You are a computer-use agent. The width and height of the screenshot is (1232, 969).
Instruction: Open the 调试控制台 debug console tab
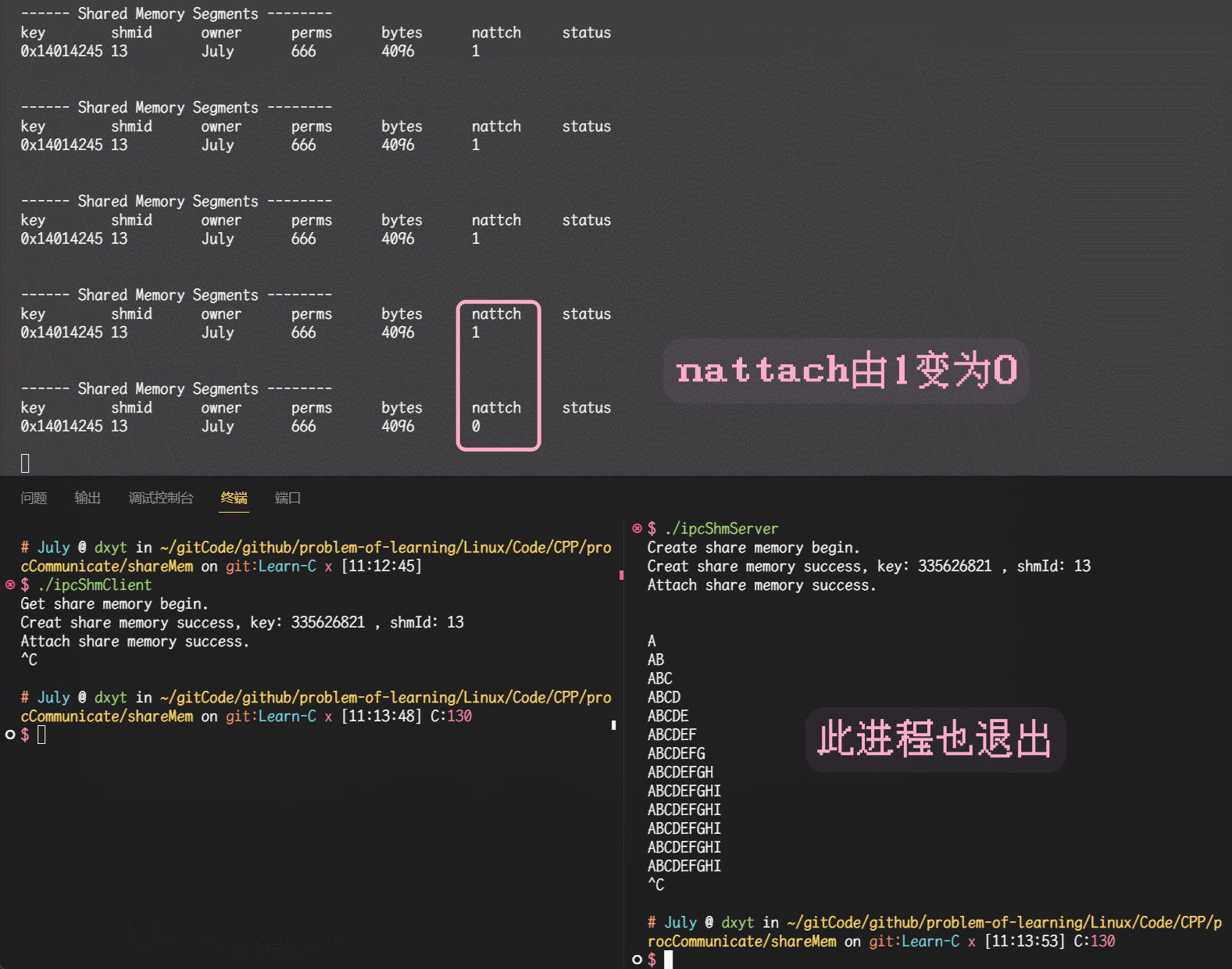coord(161,498)
